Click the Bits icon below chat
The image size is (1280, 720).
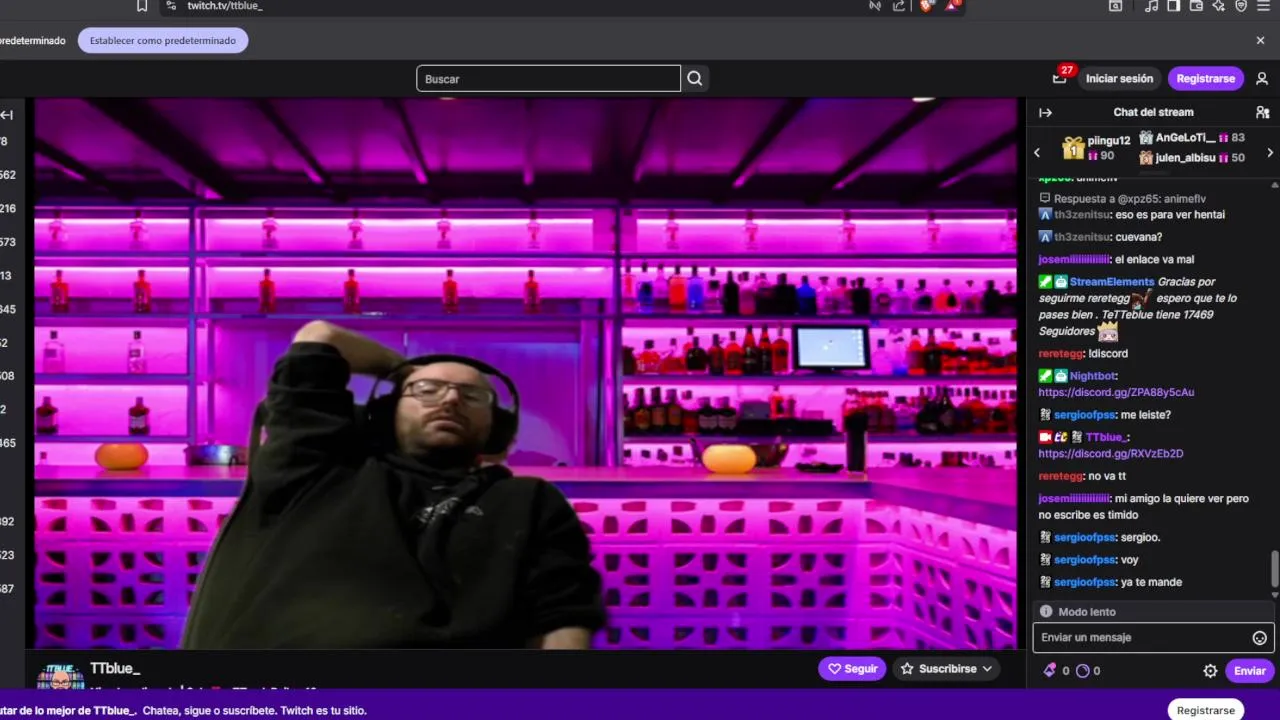(1049, 671)
